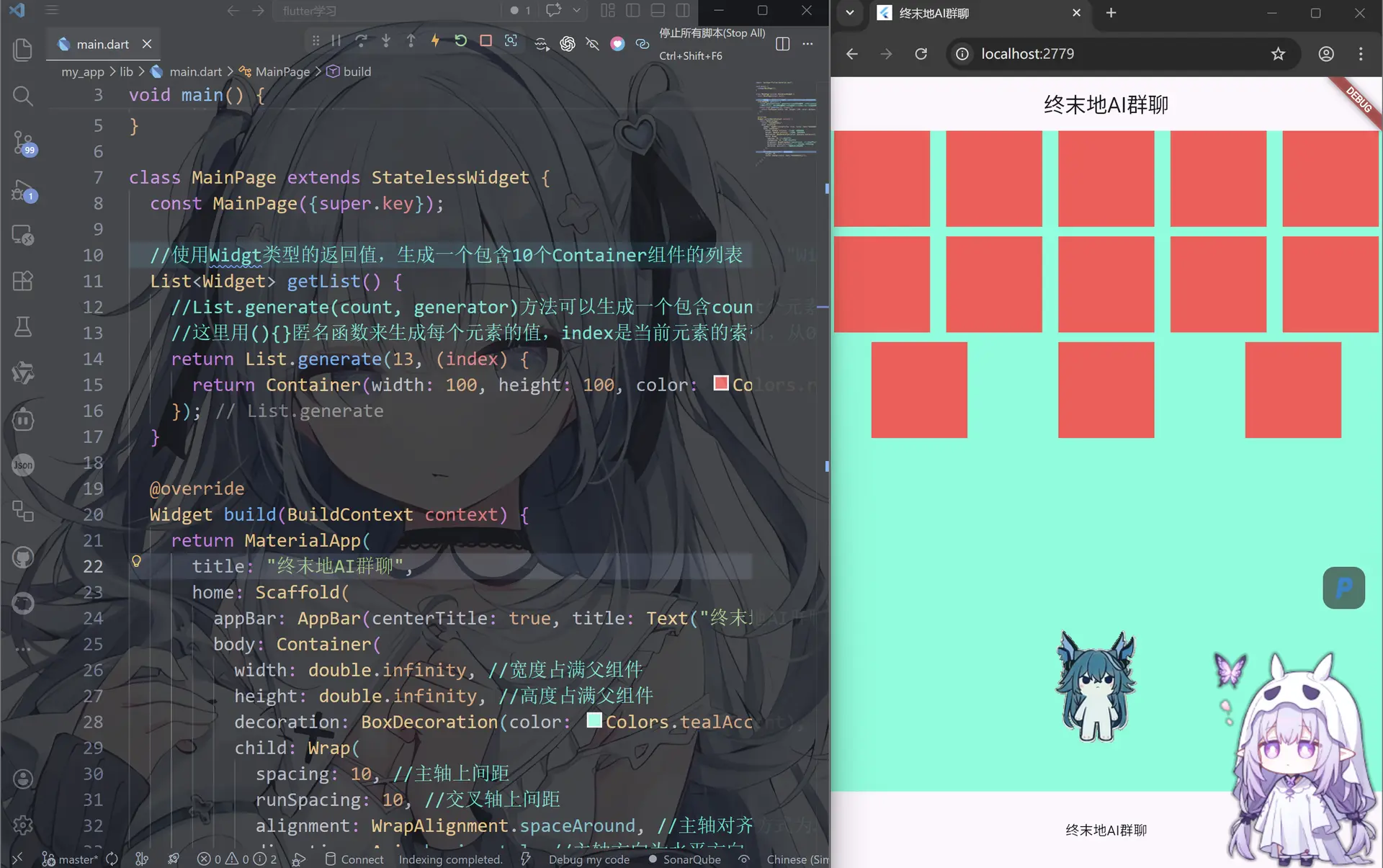Open the Extensions view
Screen dimensions: 1383x868
coord(23,281)
